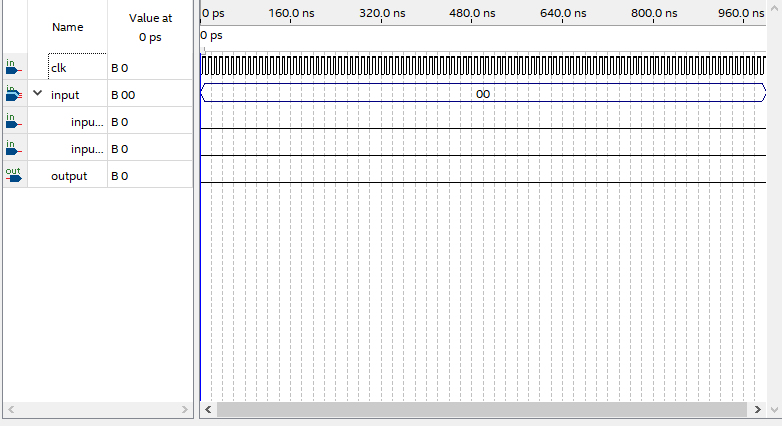
Task: Click the B 00 value of input bus
Action: pyautogui.click(x=123, y=95)
